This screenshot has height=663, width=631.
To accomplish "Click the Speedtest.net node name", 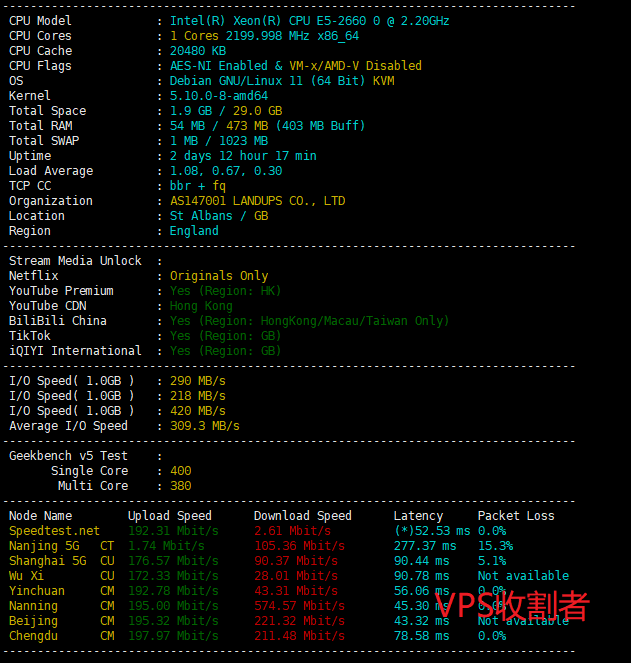I will click(x=54, y=531).
